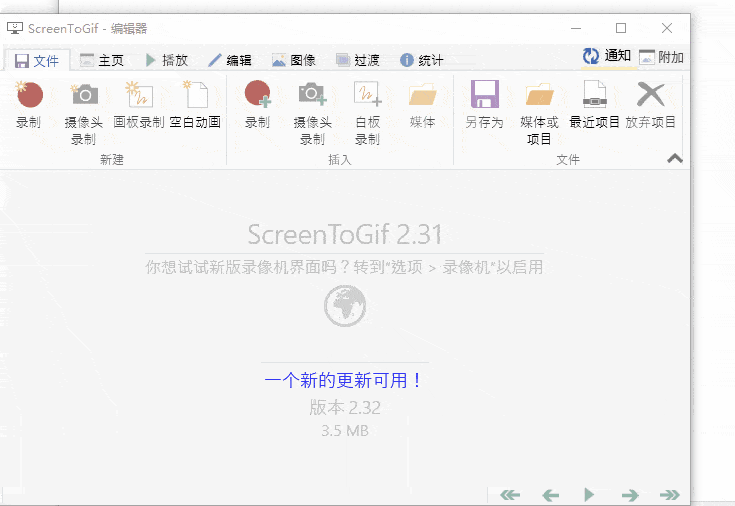Load a file with 媒体或项目

pyautogui.click(x=539, y=113)
